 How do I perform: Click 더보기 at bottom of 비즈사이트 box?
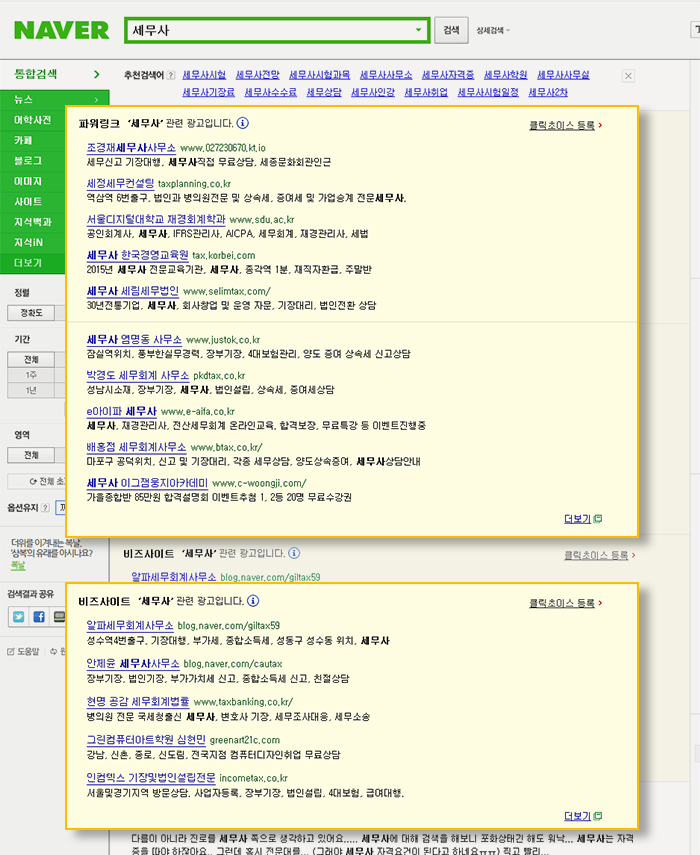point(577,816)
